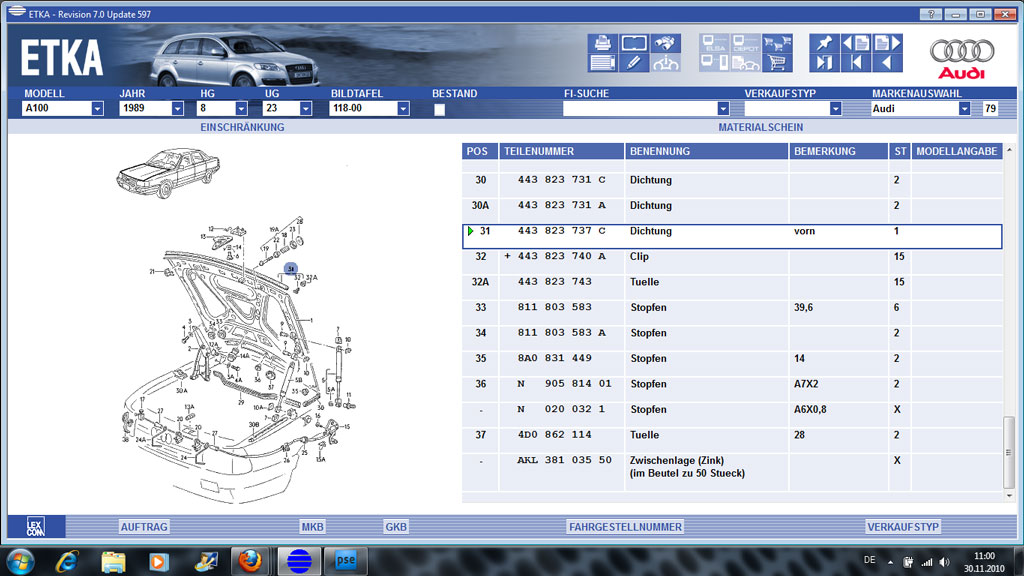Open the Markenauswahl Audi dropdown
Image resolution: width=1024 pixels, height=576 pixels.
pyautogui.click(x=964, y=109)
